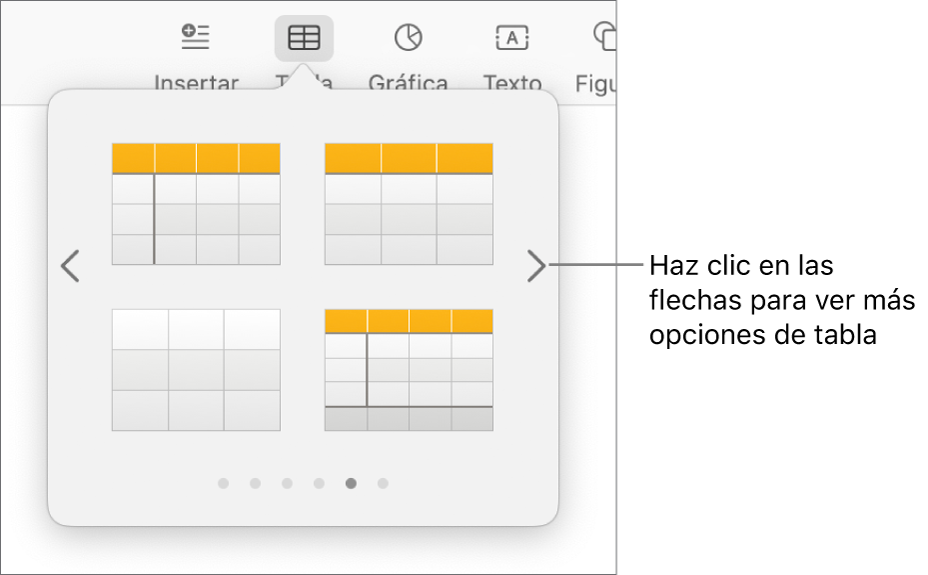Insert table with header row and column
Viewport: 928px width, 575px height.
[196, 204]
